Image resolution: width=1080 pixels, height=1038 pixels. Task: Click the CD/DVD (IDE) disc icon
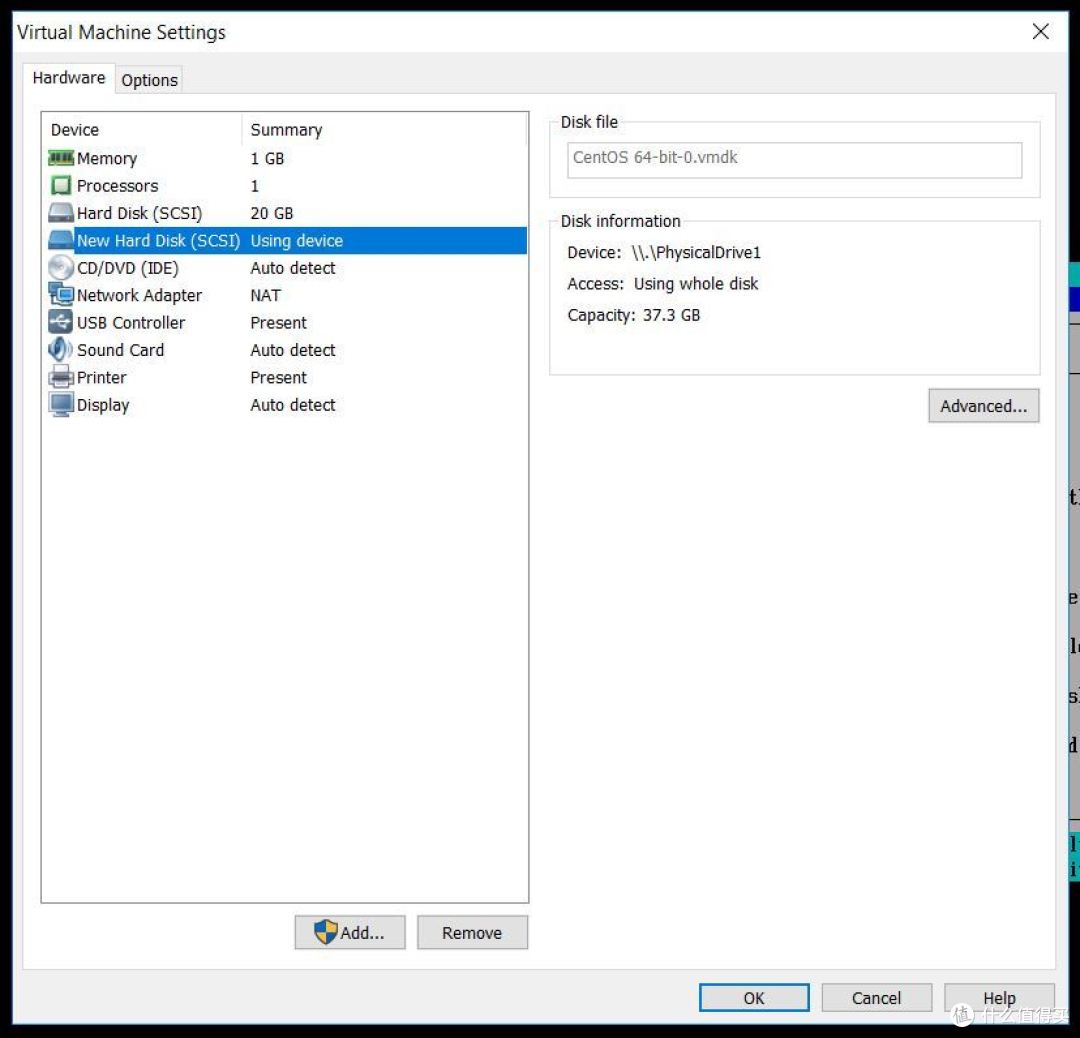[x=61, y=268]
